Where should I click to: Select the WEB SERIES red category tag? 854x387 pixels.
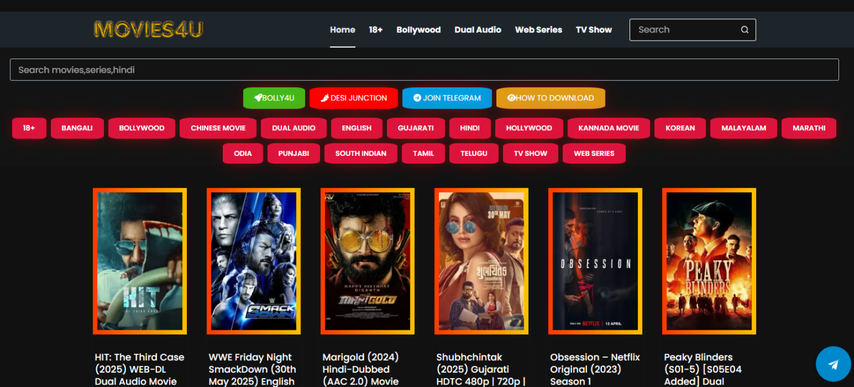tap(594, 153)
